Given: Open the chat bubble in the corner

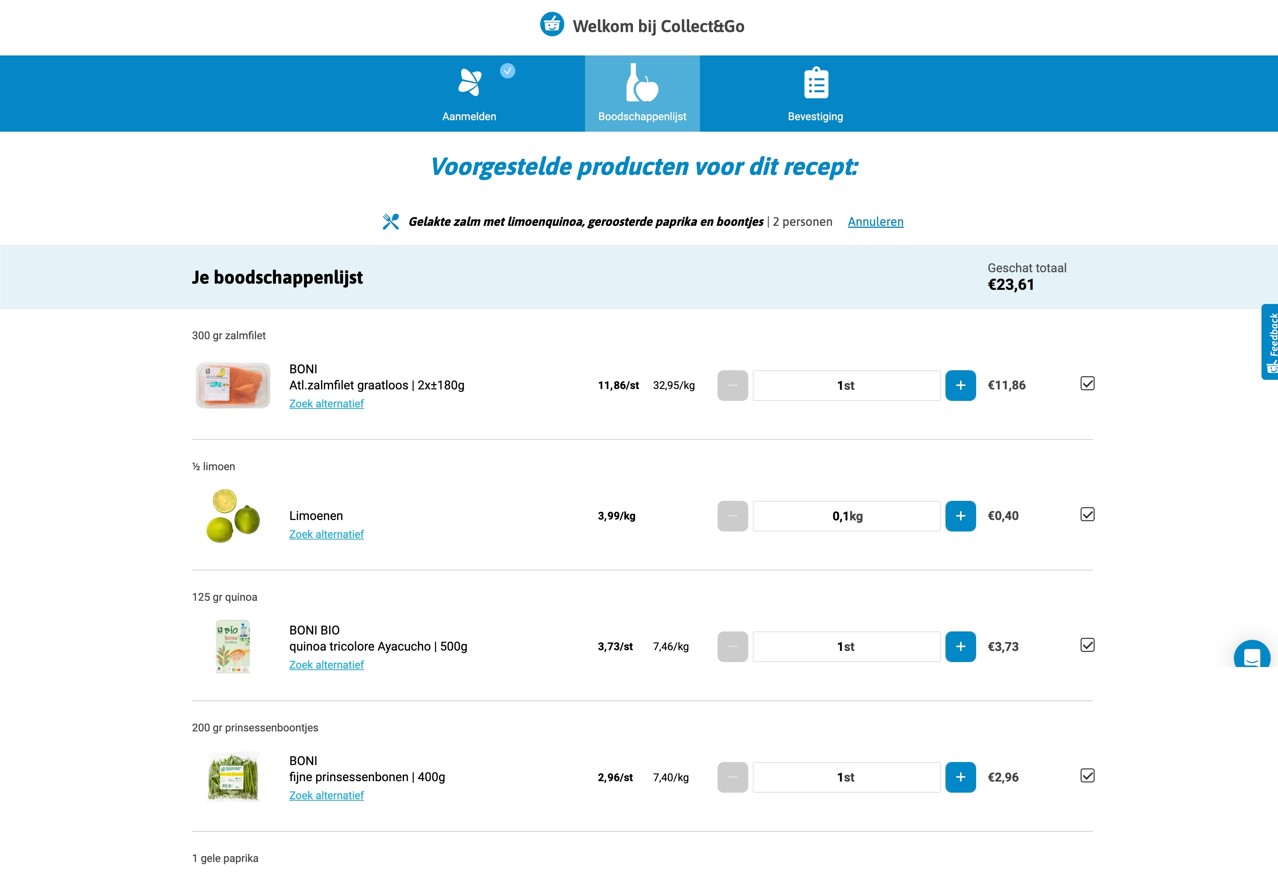Looking at the screenshot, I should click(x=1252, y=656).
